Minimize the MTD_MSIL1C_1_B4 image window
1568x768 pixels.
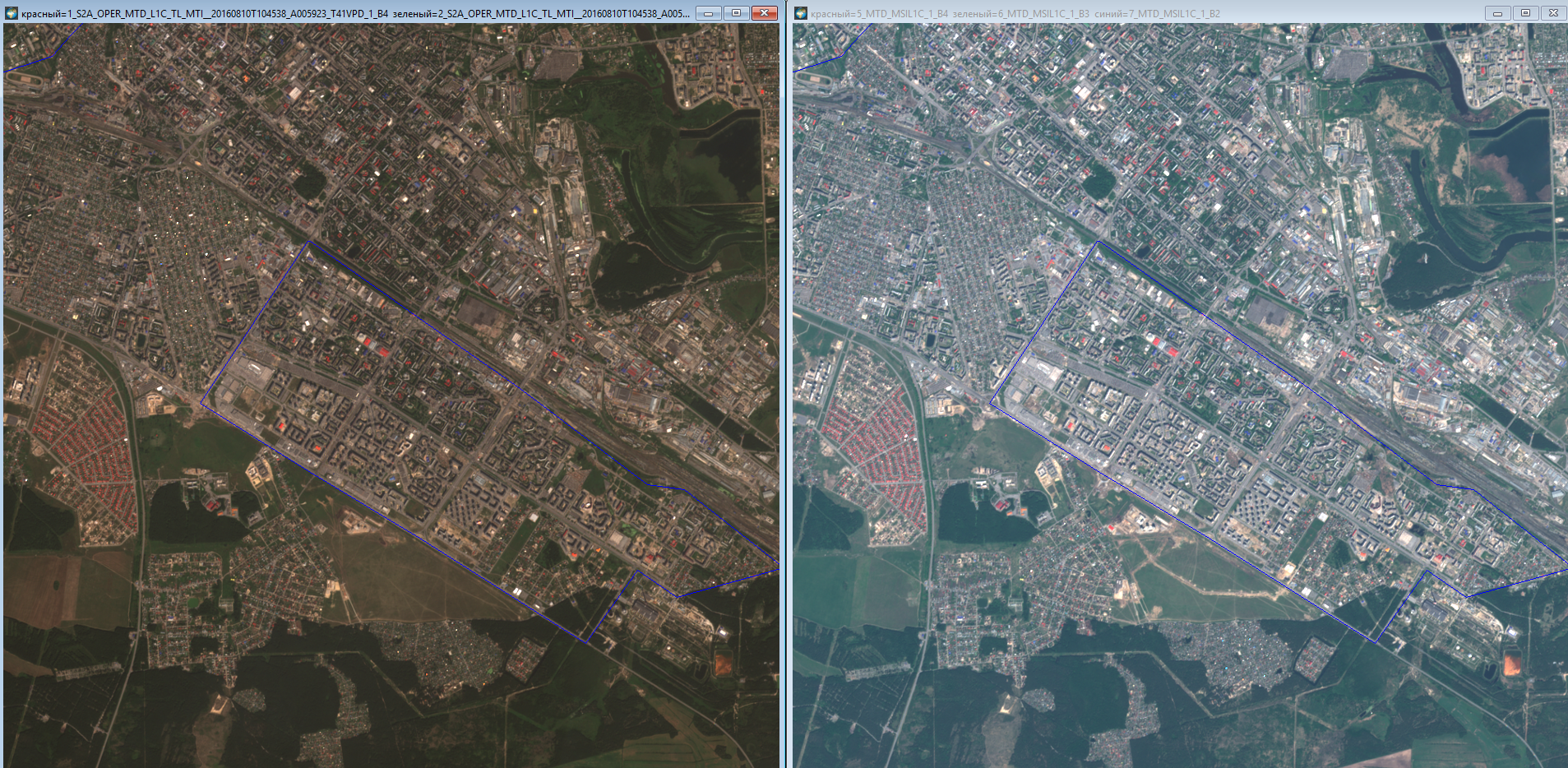coord(1498,13)
